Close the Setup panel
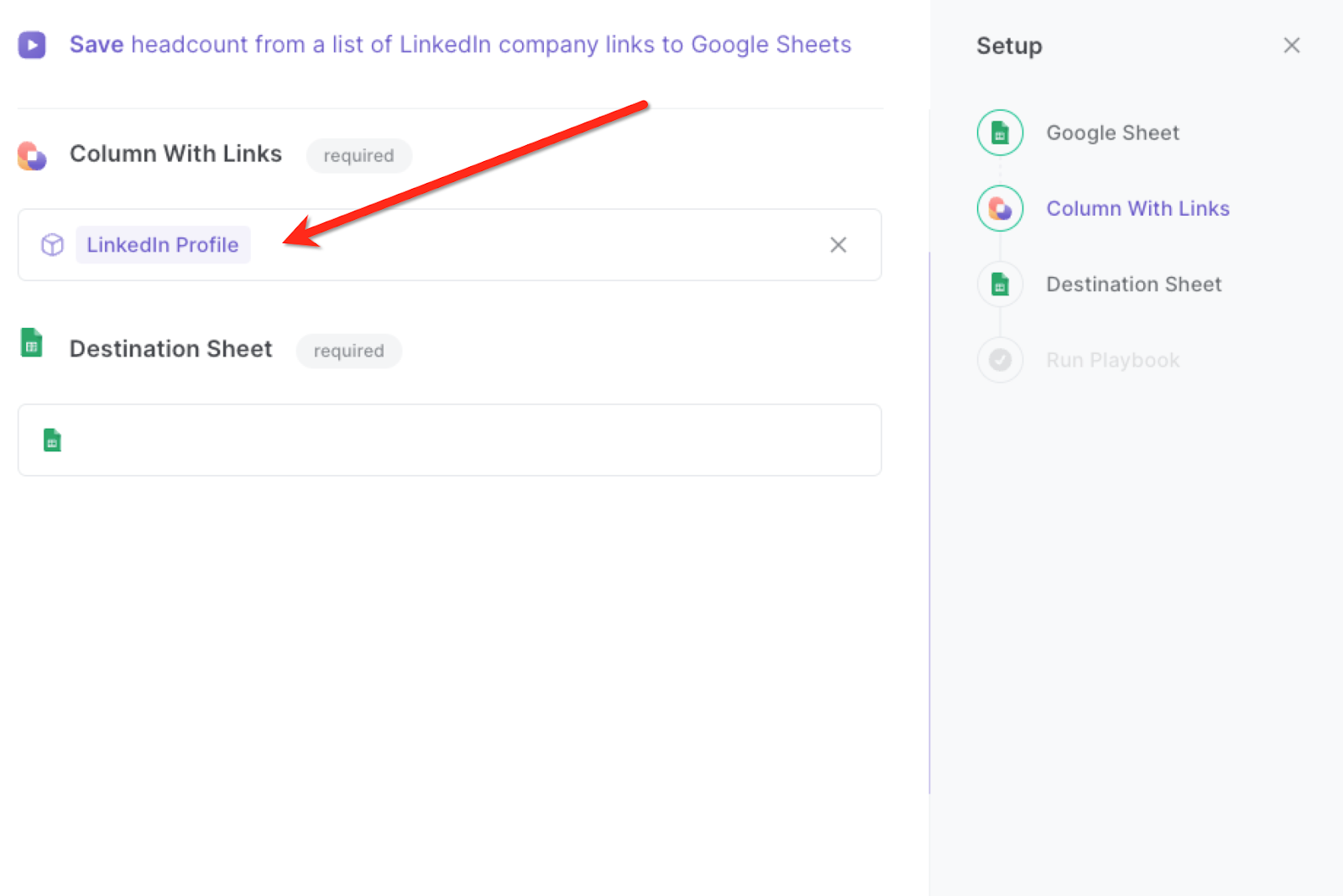 pyautogui.click(x=1292, y=45)
